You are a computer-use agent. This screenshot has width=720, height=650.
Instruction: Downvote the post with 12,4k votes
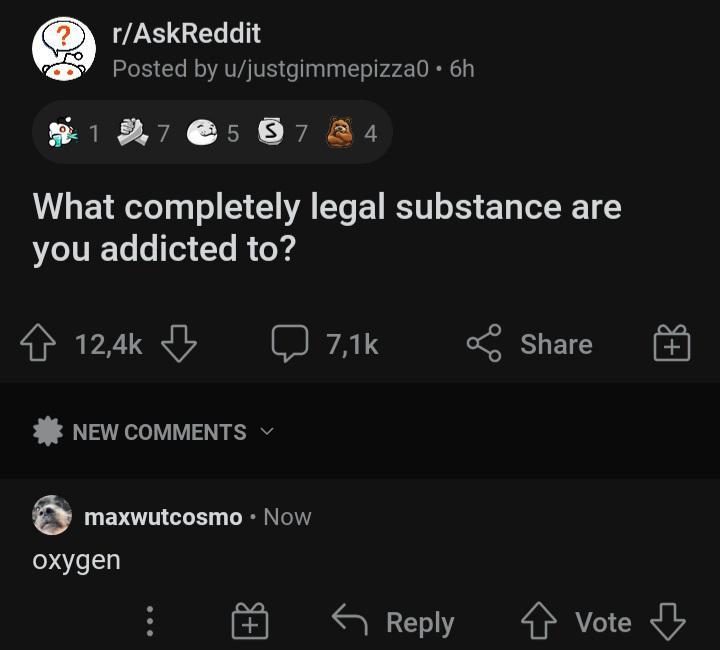click(x=179, y=343)
